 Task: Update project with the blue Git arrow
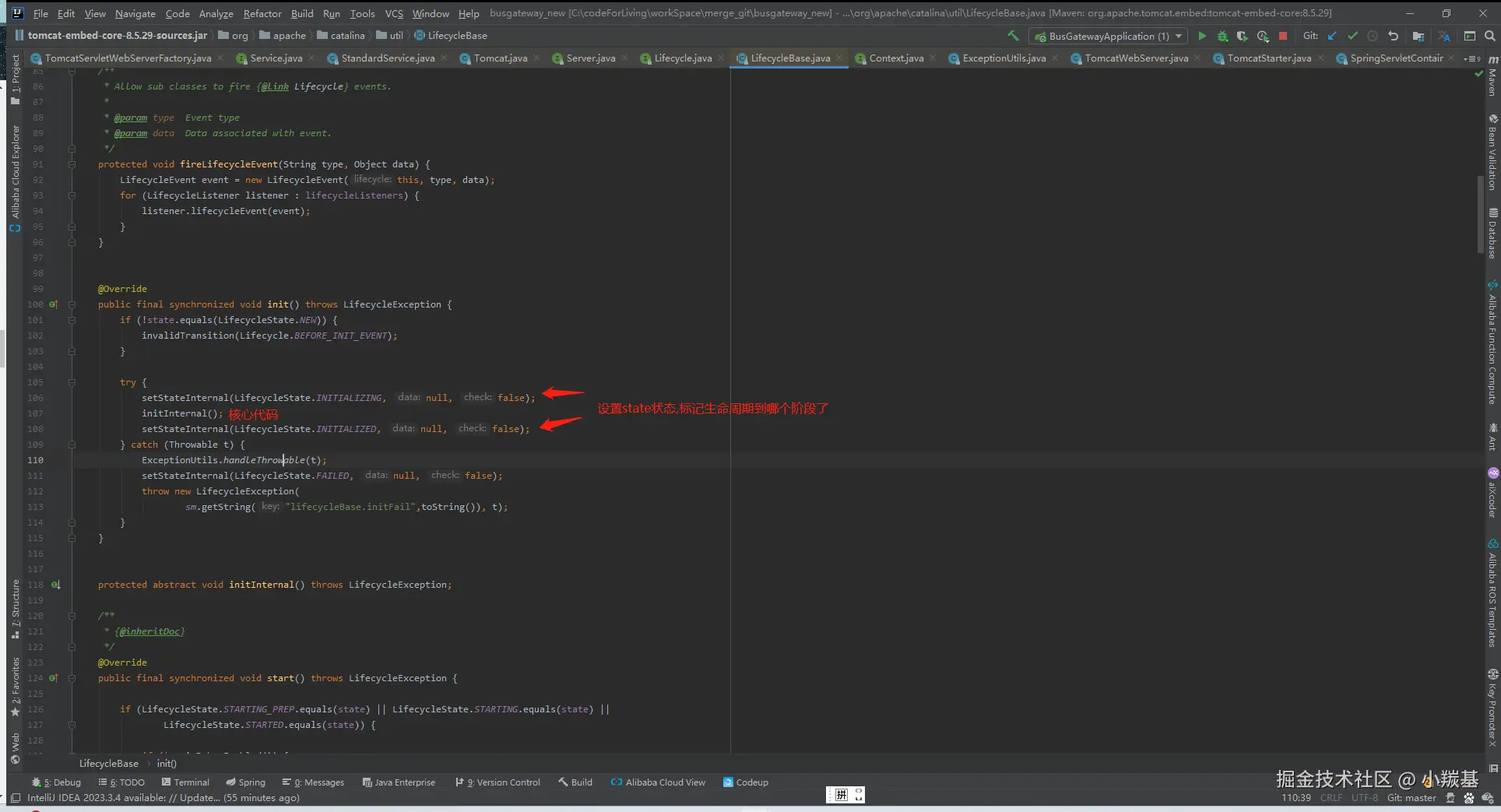click(1333, 36)
